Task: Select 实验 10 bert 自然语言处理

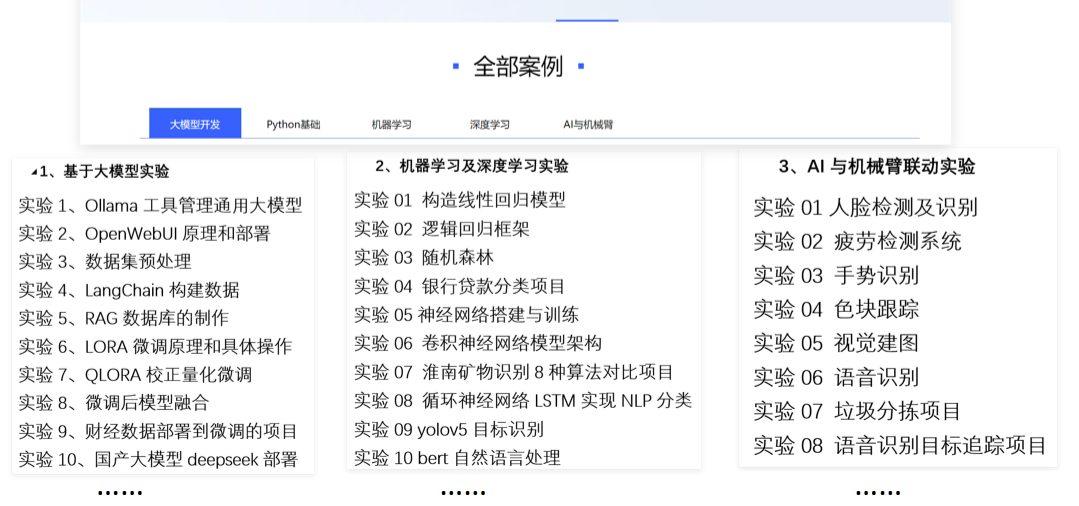Action: point(458,457)
